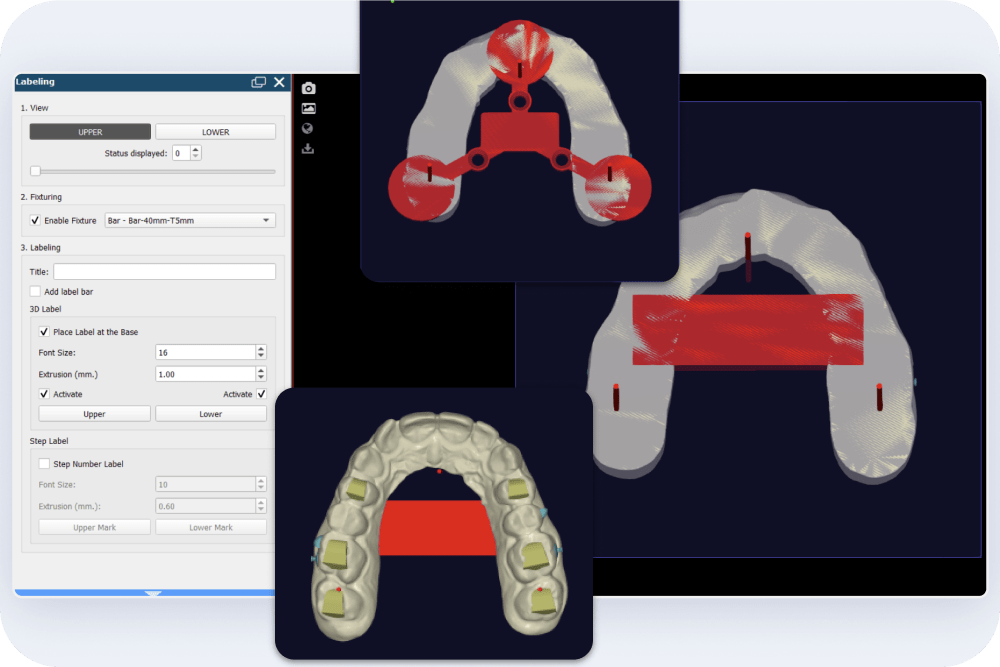The height and width of the screenshot is (667, 1000).
Task: Click the Title input field
Action: click(x=165, y=272)
